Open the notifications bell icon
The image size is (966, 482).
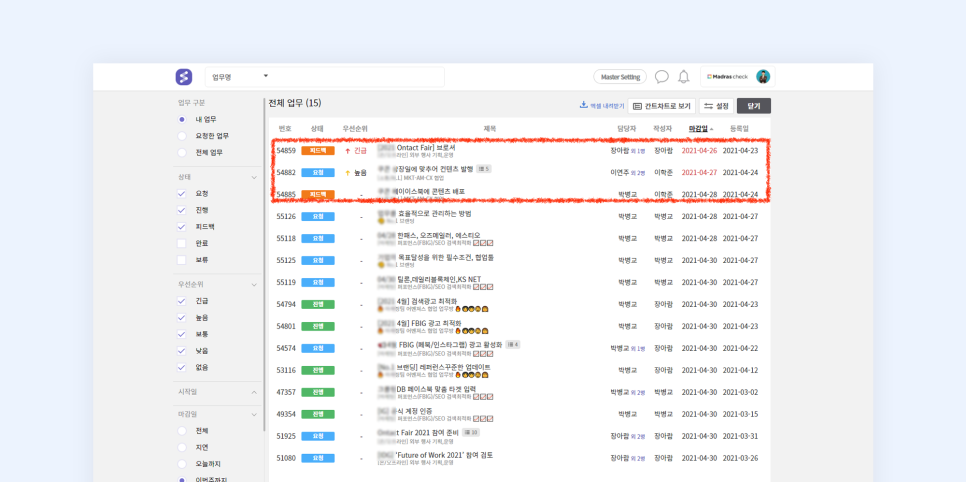click(x=684, y=77)
